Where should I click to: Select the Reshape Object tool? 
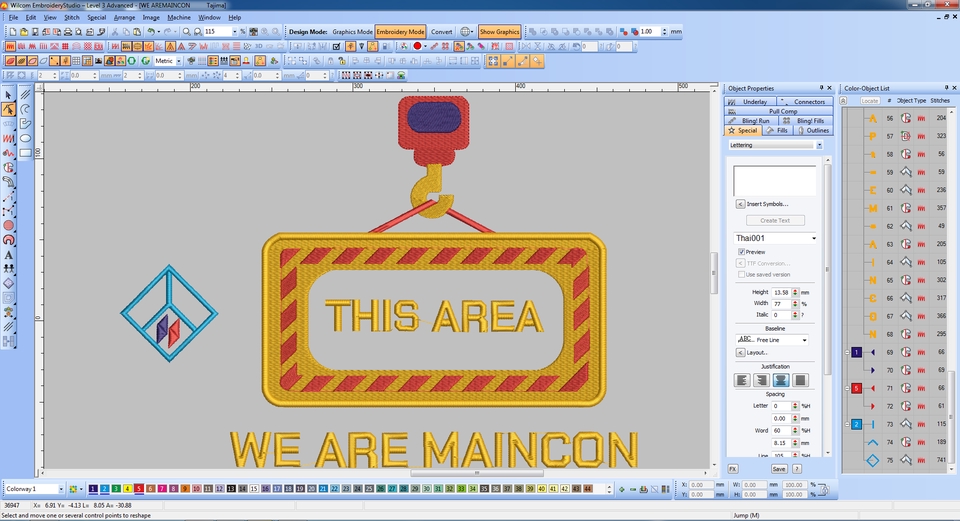[x=9, y=110]
